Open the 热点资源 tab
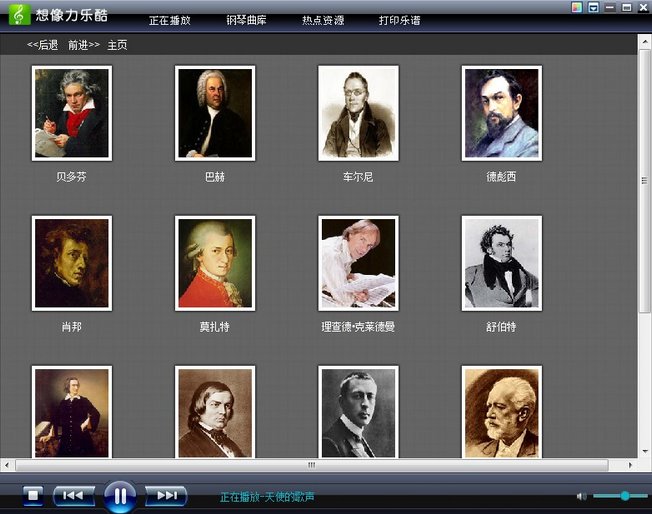 click(x=323, y=20)
